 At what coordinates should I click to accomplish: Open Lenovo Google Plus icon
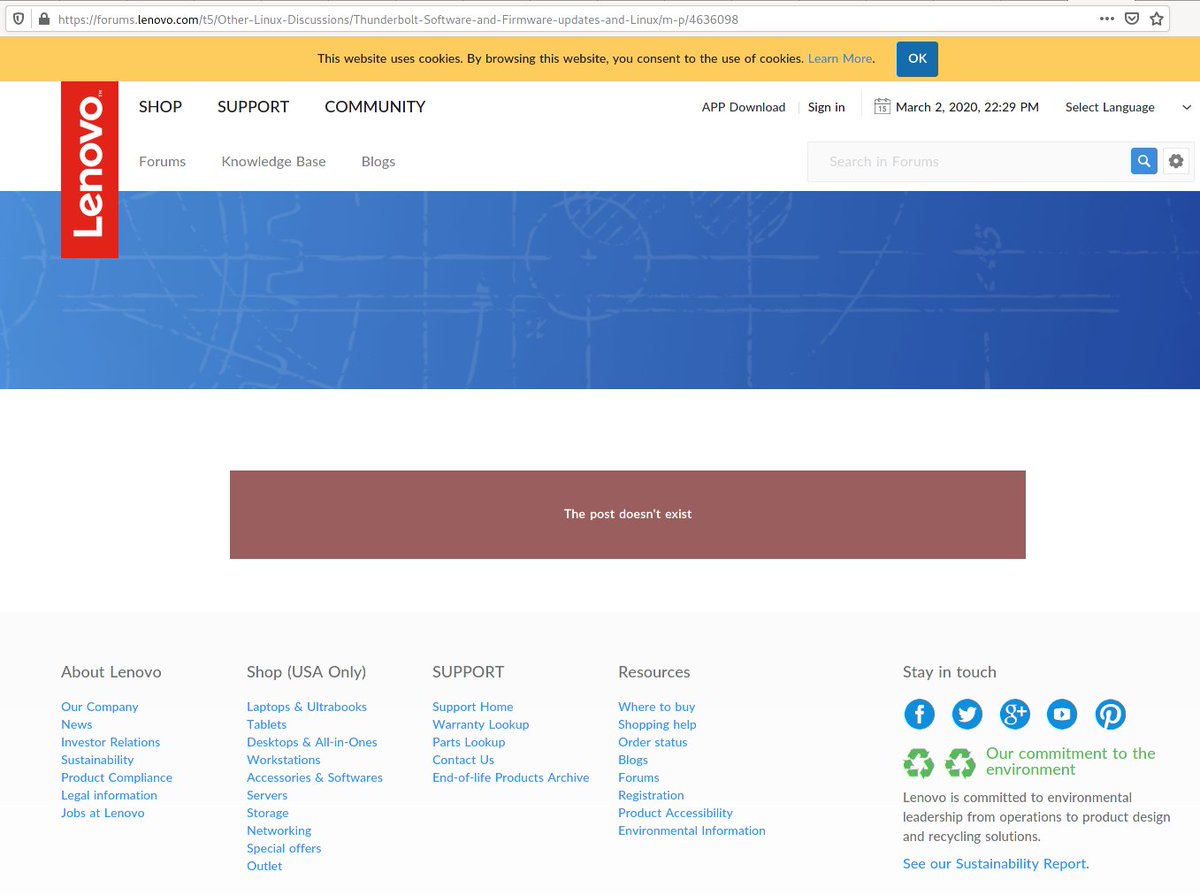click(x=1015, y=714)
